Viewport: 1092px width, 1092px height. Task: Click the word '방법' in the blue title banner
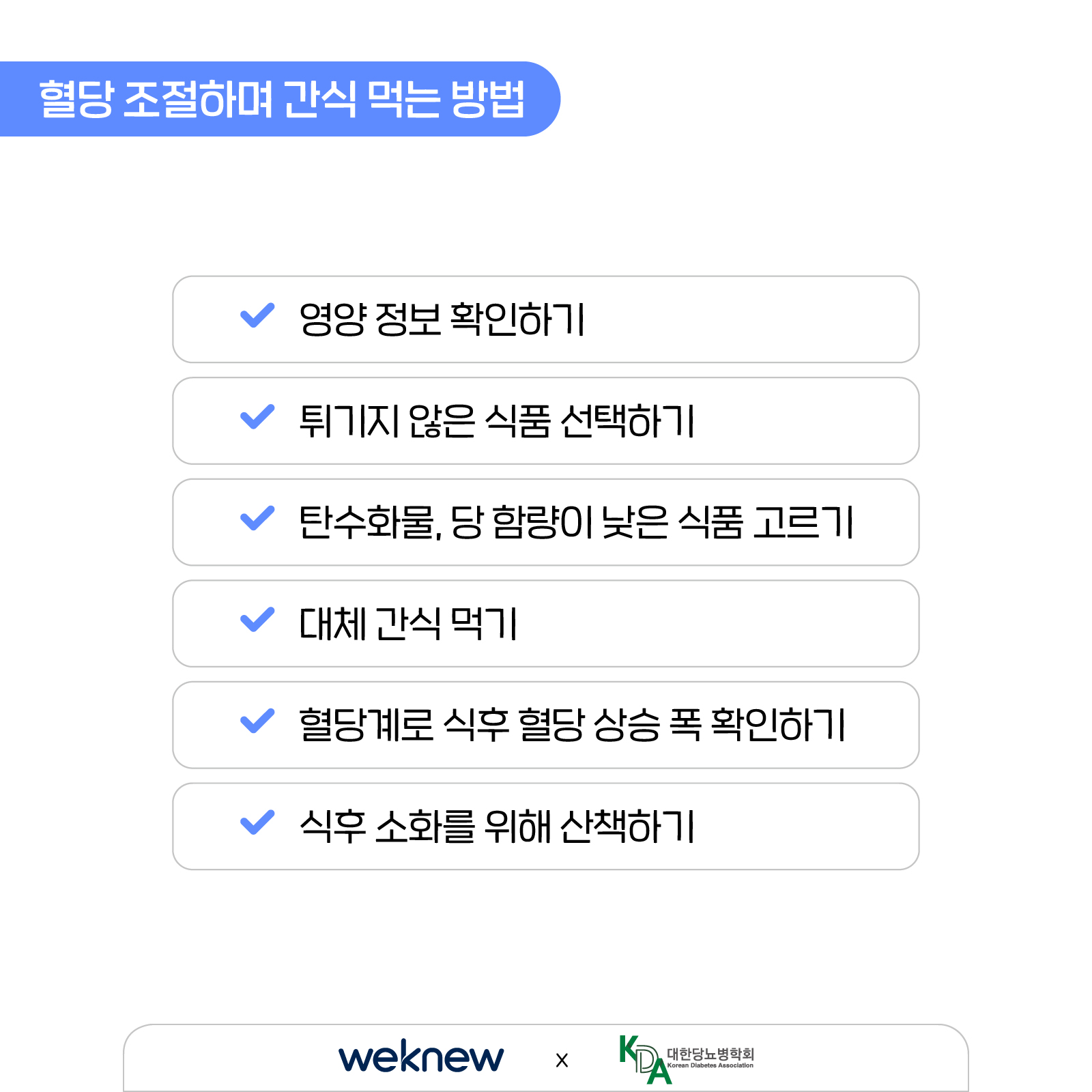(488, 99)
